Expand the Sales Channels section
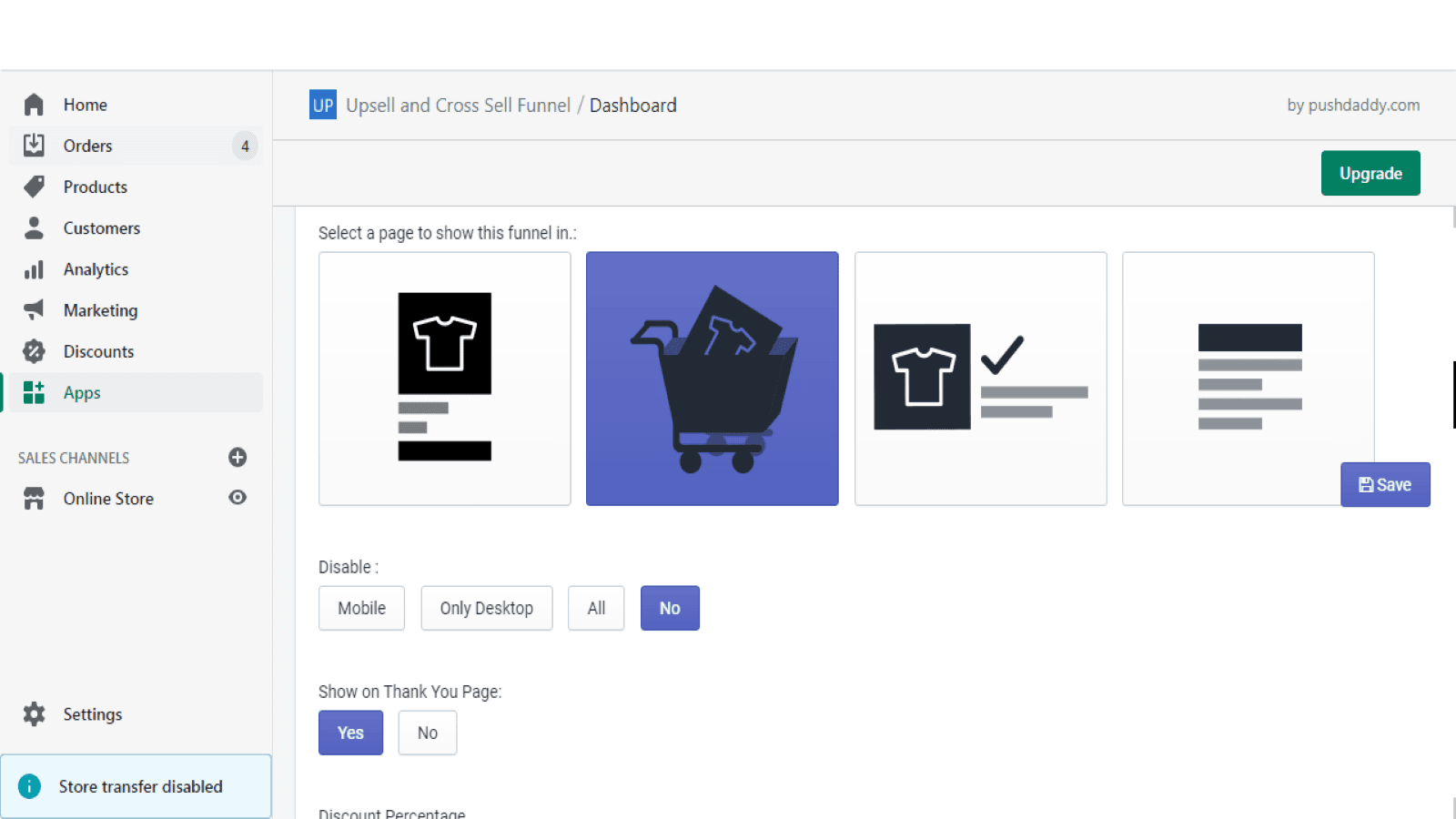The width and height of the screenshot is (1456, 819). [73, 458]
